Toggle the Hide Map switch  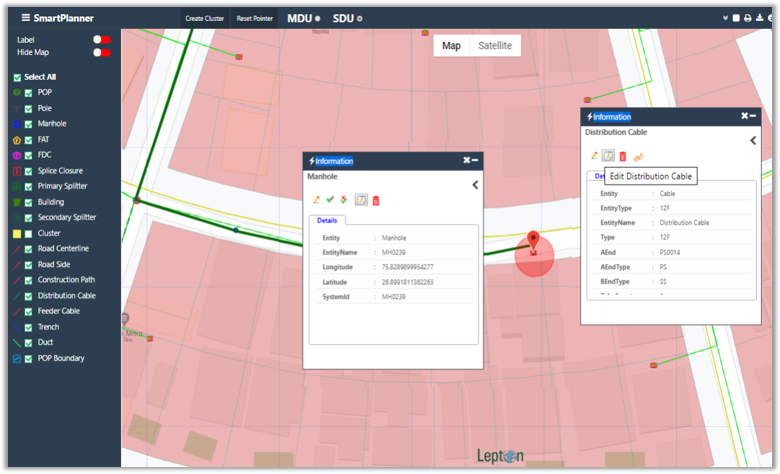(x=102, y=53)
